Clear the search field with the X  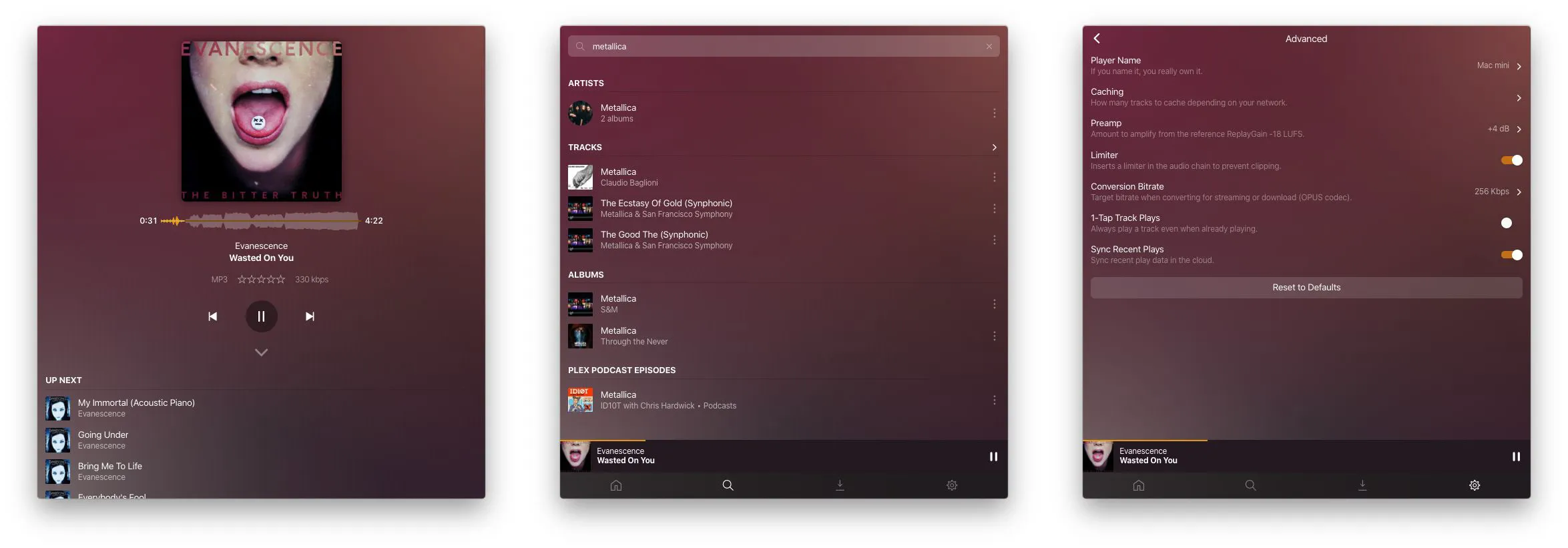pyautogui.click(x=989, y=46)
